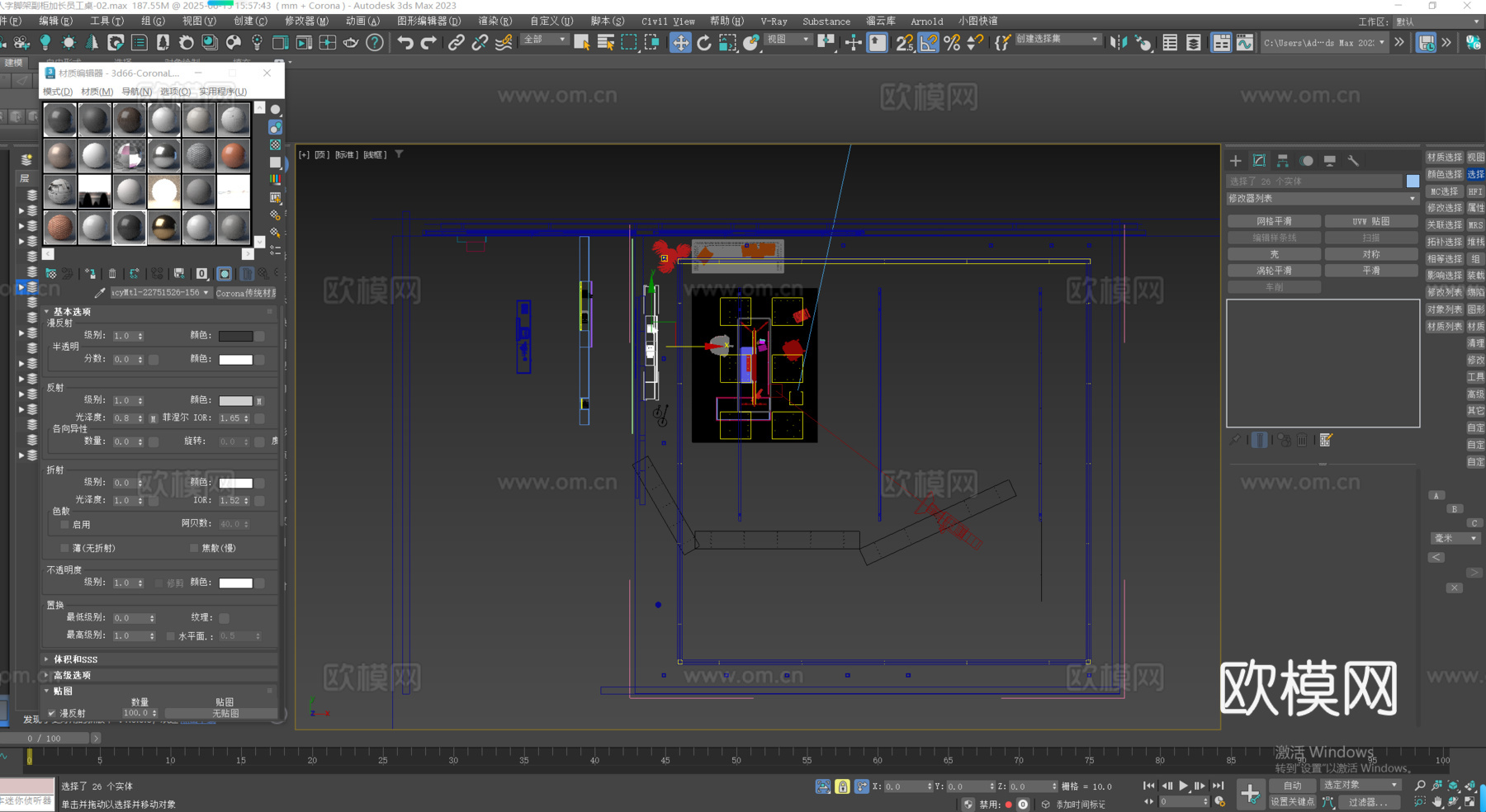Open the Motion tab icon in command panel
Viewport: 1486px width, 812px height.
[1306, 161]
